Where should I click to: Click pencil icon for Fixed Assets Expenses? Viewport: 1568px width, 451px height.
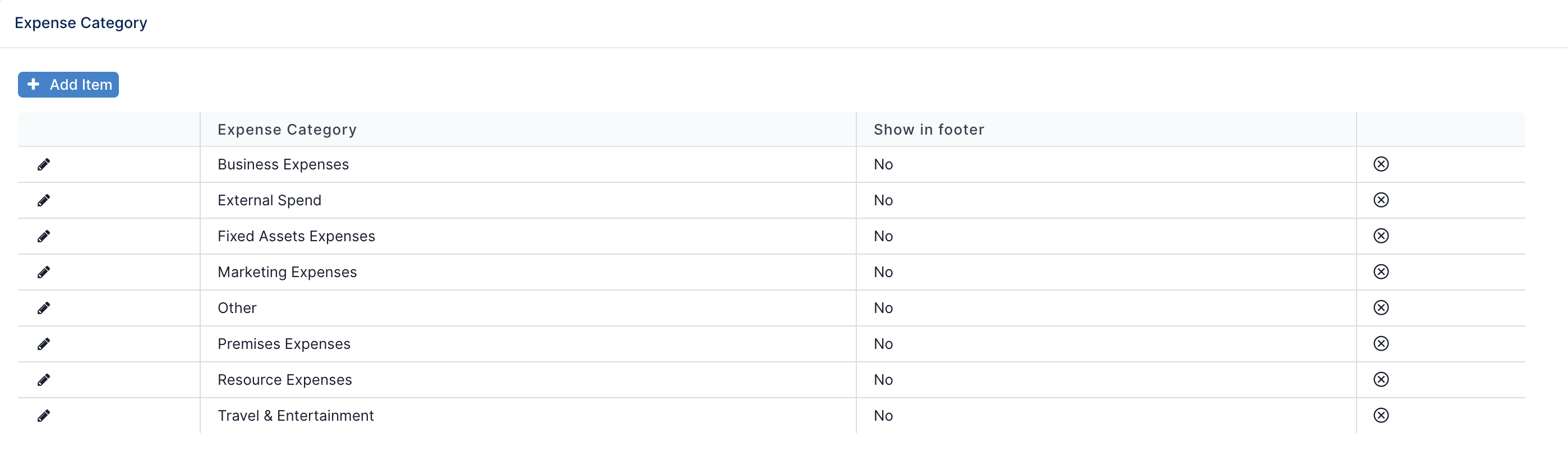(44, 236)
